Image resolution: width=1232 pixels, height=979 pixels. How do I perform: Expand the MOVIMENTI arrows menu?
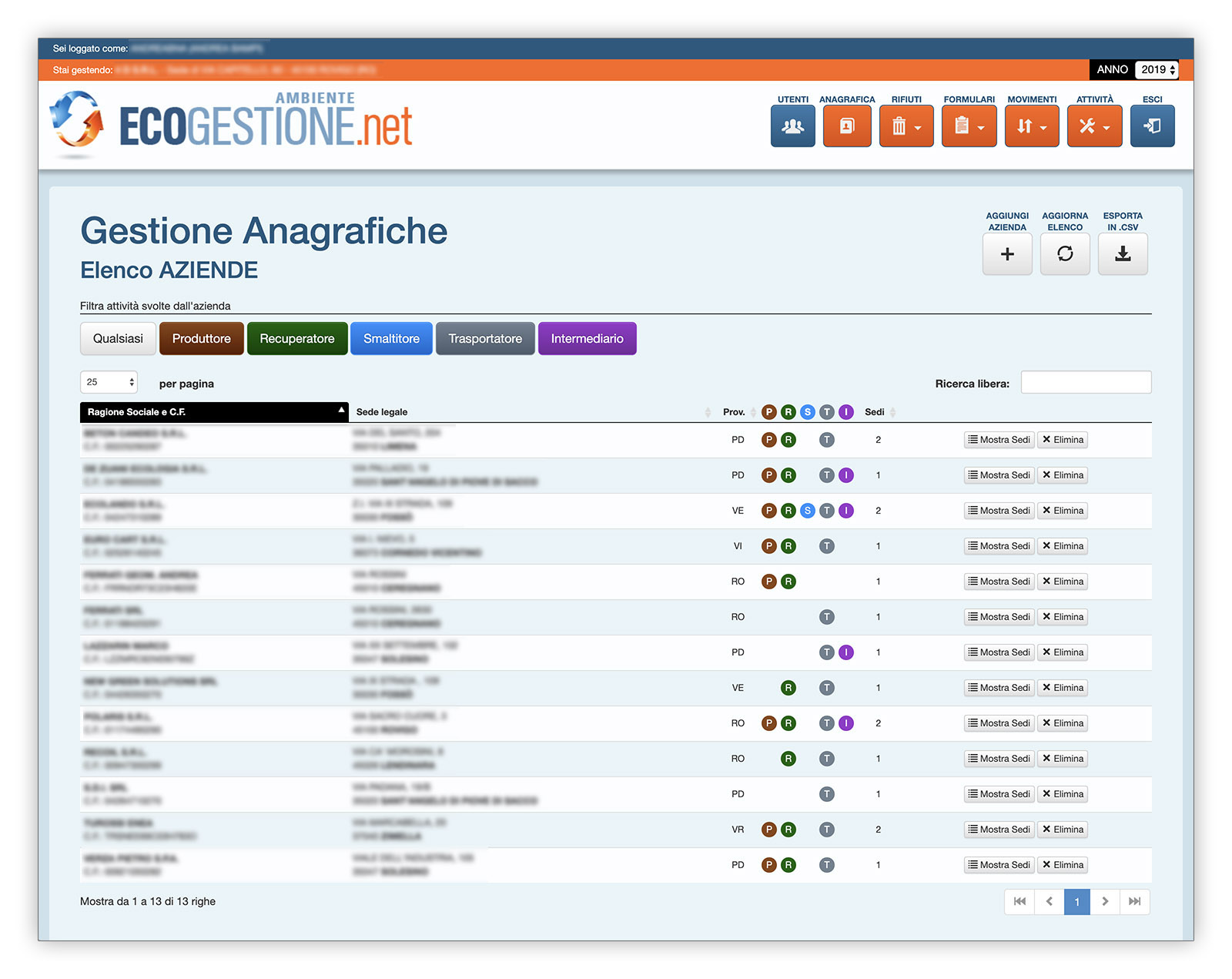pos(1032,126)
